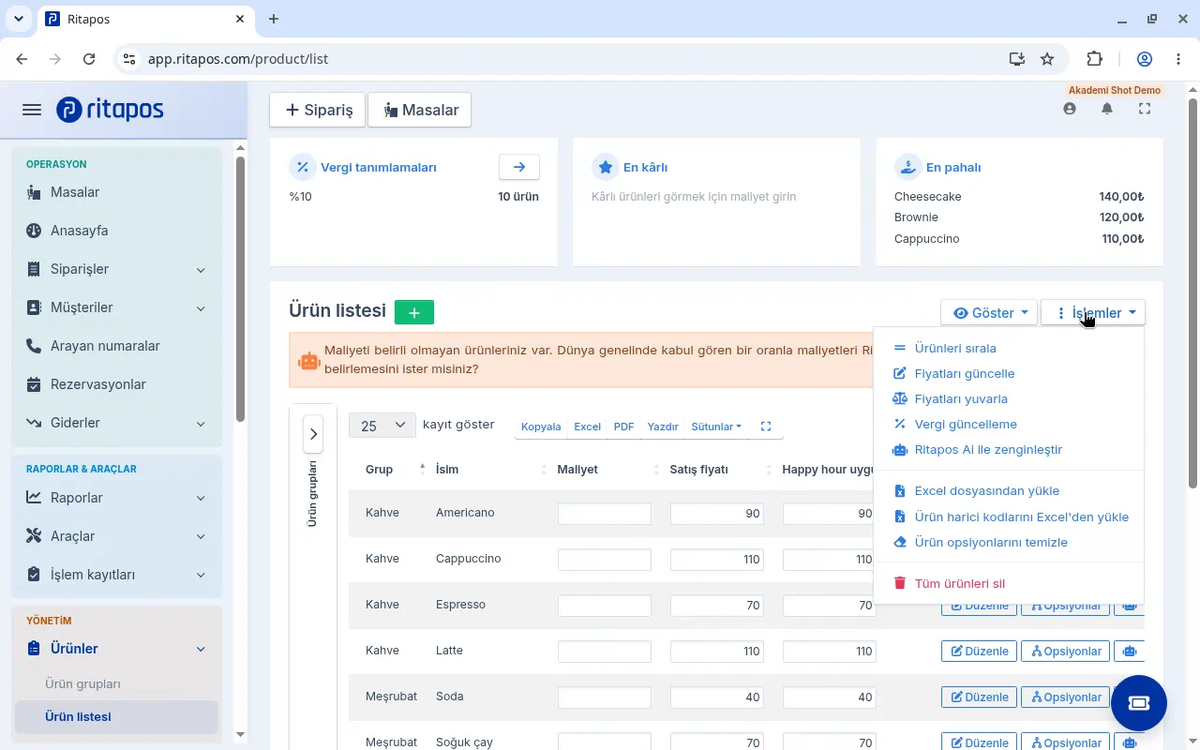Click the sidebar vertical scrollbar
Screen dimensions: 1200x750
pyautogui.click(x=240, y=290)
